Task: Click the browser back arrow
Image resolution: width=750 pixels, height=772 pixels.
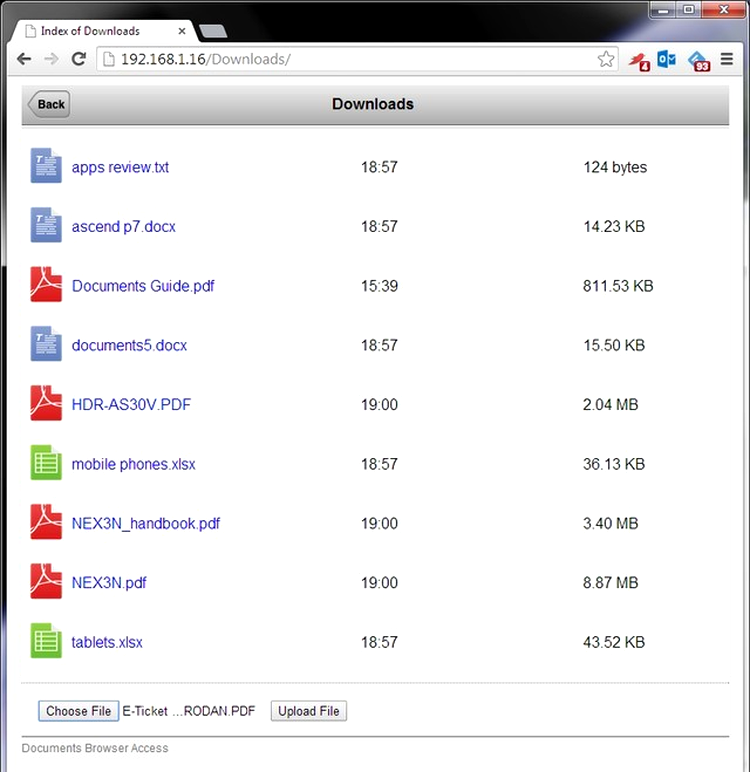Action: tap(24, 59)
